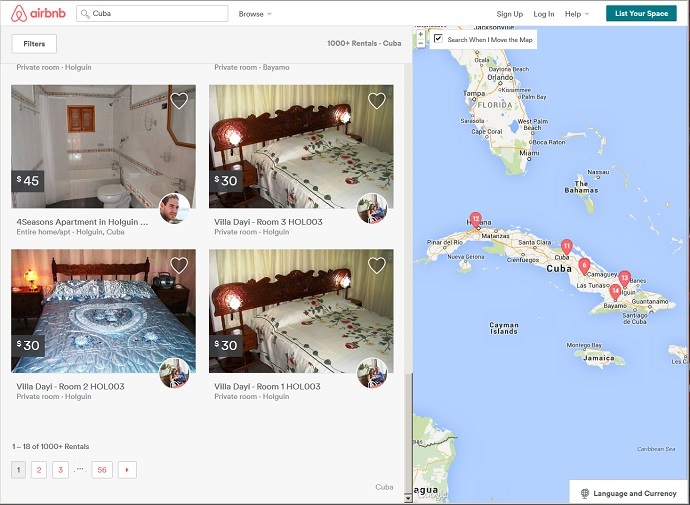Screen dimensions: 690x505
Task: Open 4Seasons Apartment bathroom photo
Action: [103, 146]
